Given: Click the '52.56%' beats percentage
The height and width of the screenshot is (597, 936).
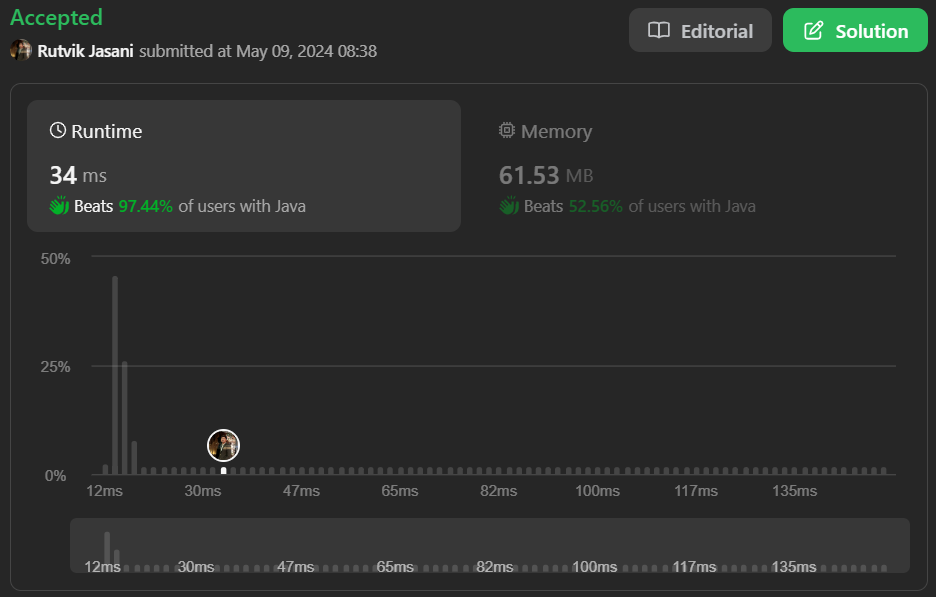Looking at the screenshot, I should 596,206.
